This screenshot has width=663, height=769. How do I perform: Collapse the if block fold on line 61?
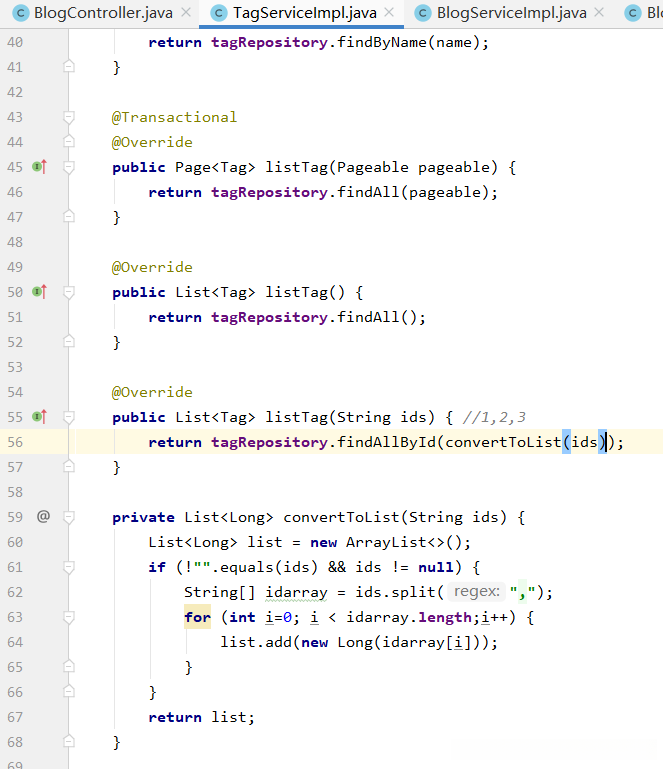point(69,567)
